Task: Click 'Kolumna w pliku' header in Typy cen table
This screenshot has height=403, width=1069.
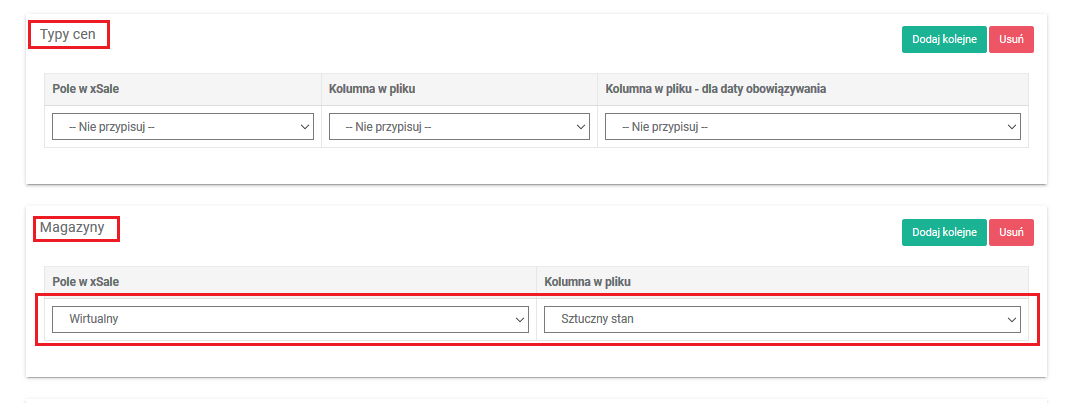Action: (372, 89)
